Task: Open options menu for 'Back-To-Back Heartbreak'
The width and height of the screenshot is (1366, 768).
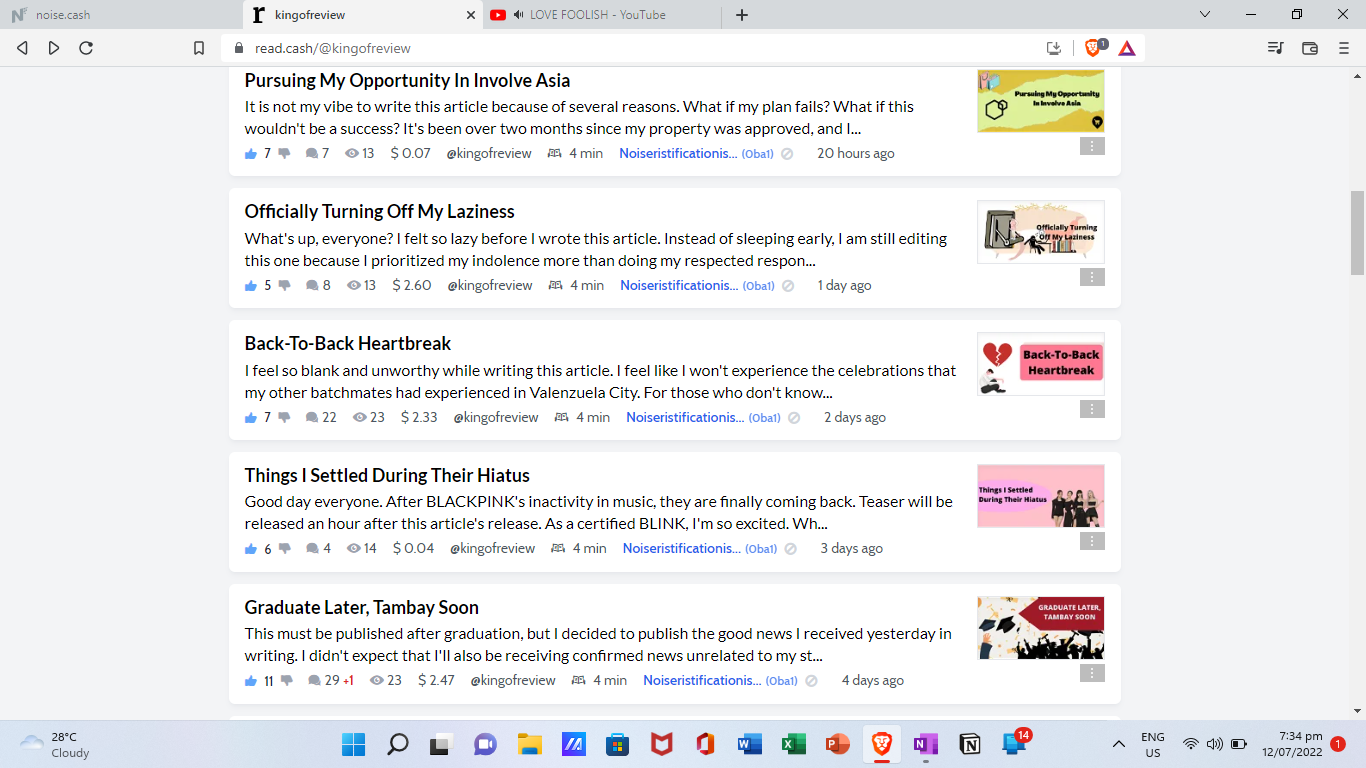Action: [x=1092, y=409]
